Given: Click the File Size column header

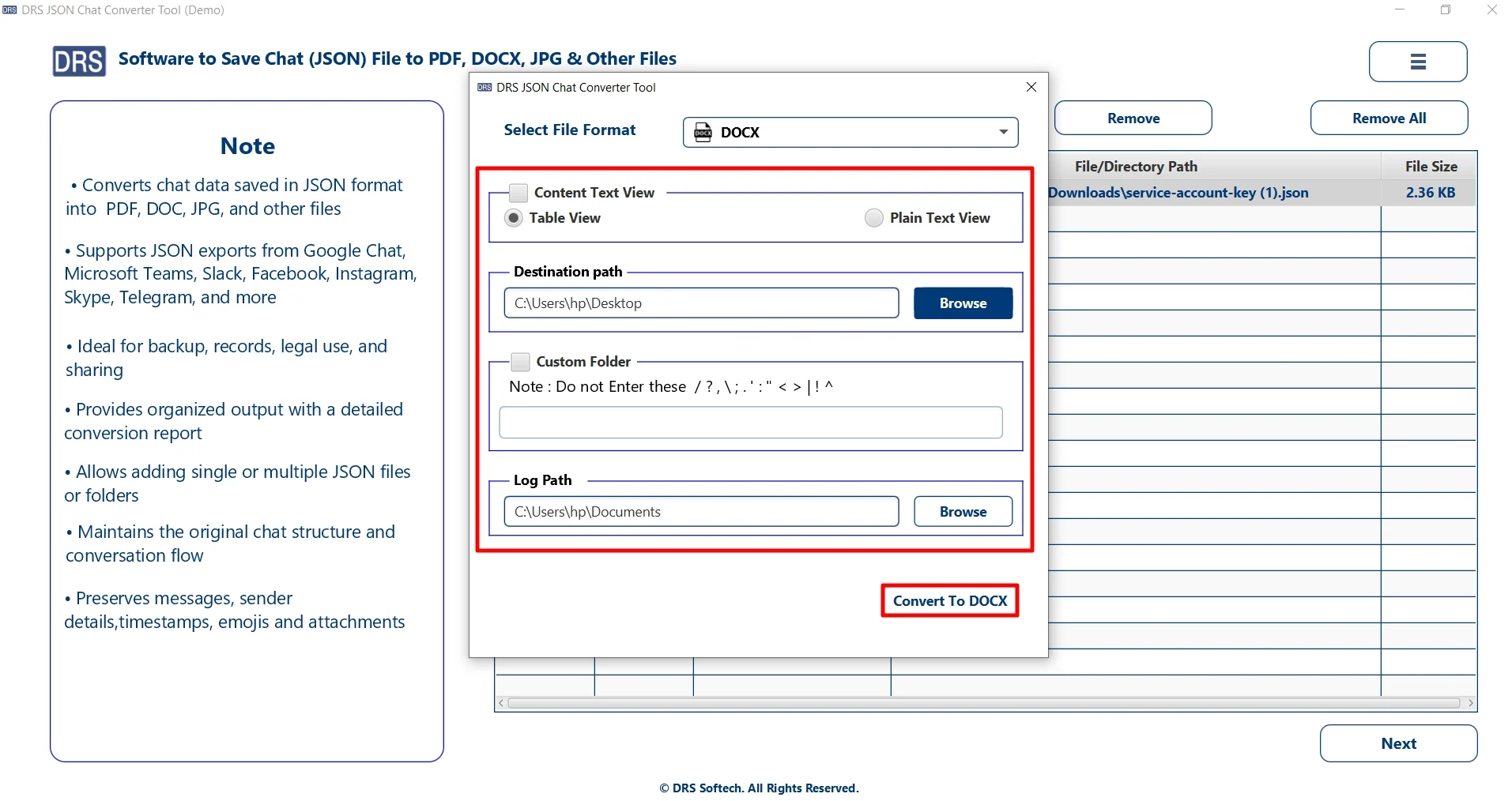Looking at the screenshot, I should [1431, 167].
